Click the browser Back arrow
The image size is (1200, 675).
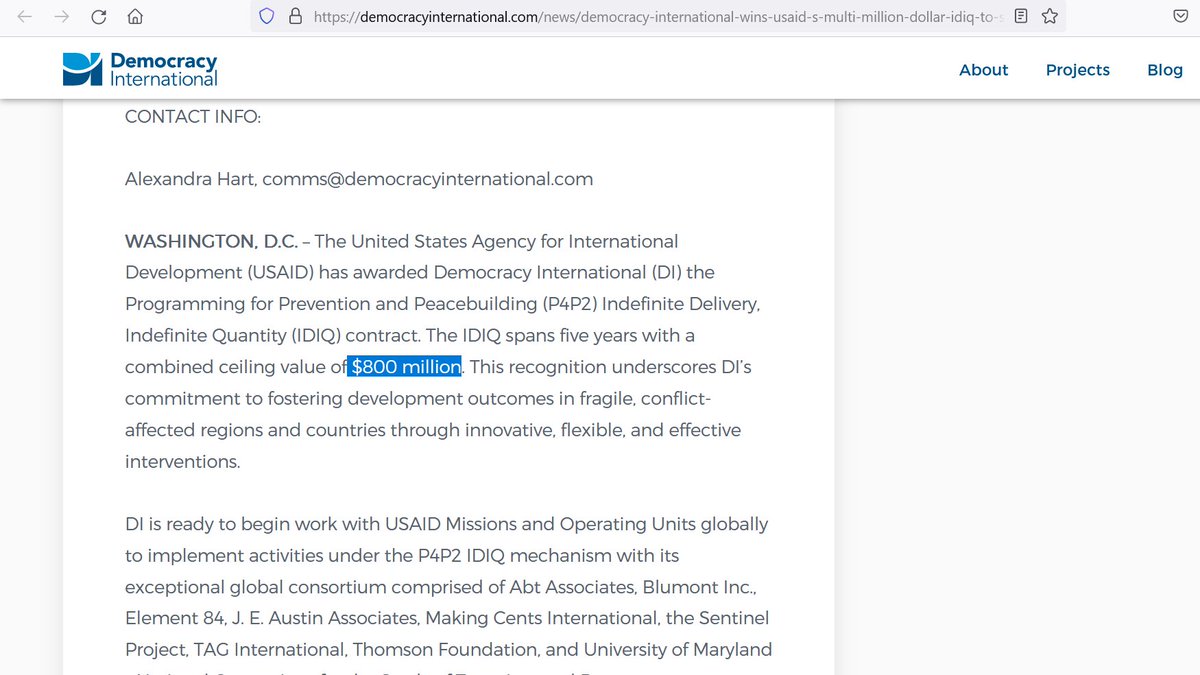24,17
